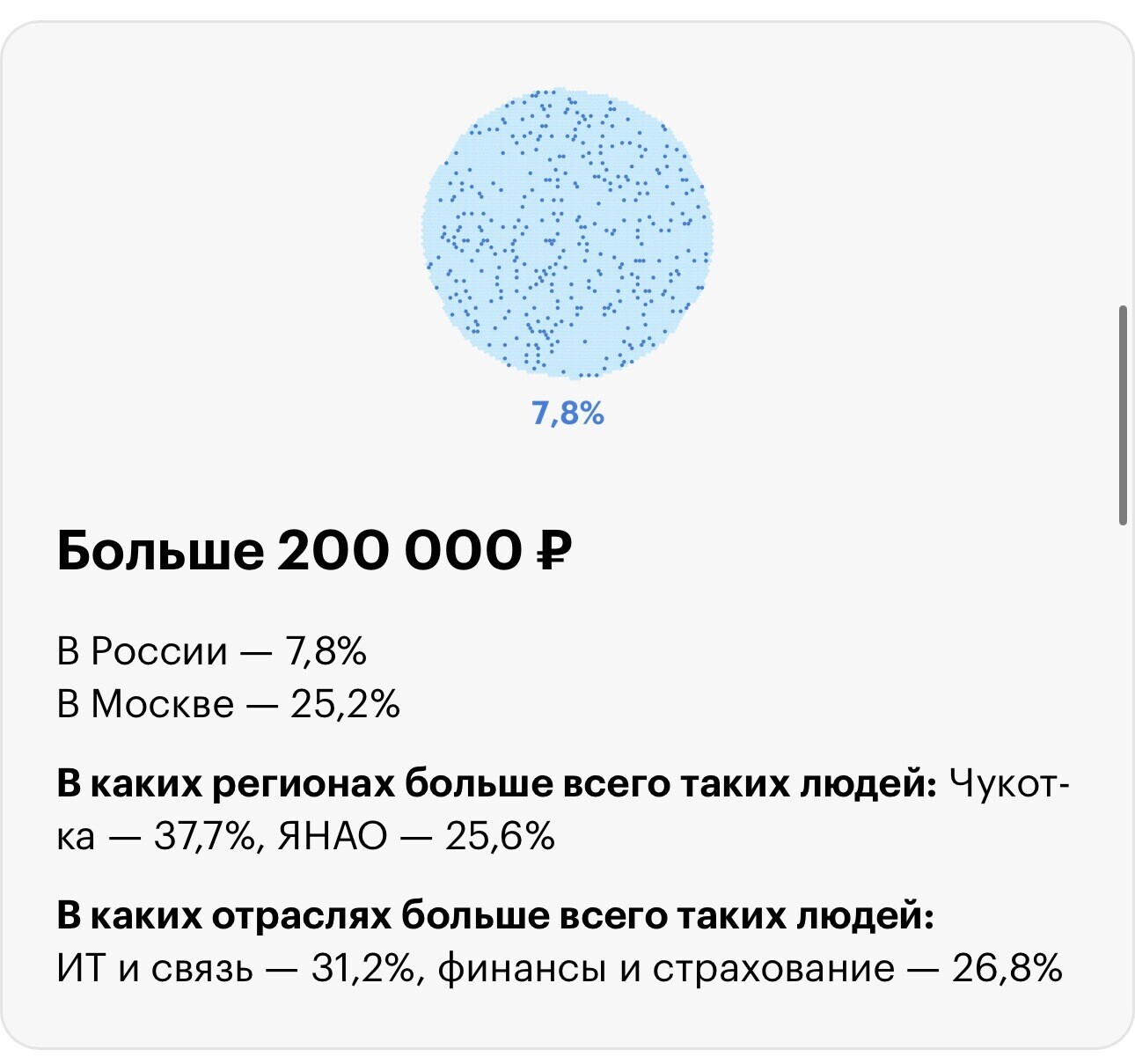1135x1064 pixels.
Task: Click the ruble sign in the heading
Action: (x=554, y=552)
